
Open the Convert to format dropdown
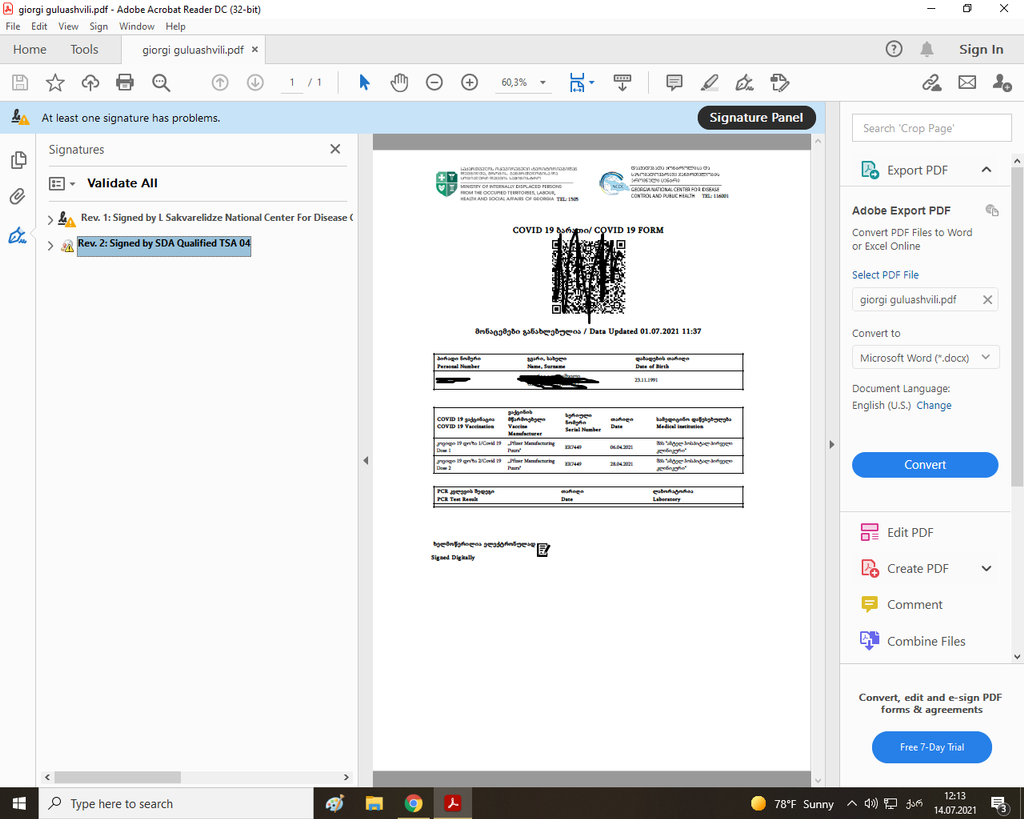(925, 357)
